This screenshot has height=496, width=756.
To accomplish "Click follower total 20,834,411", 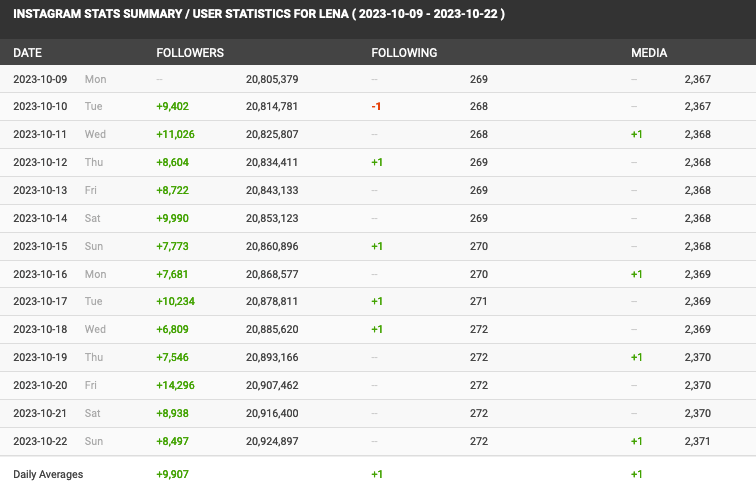I will point(272,162).
